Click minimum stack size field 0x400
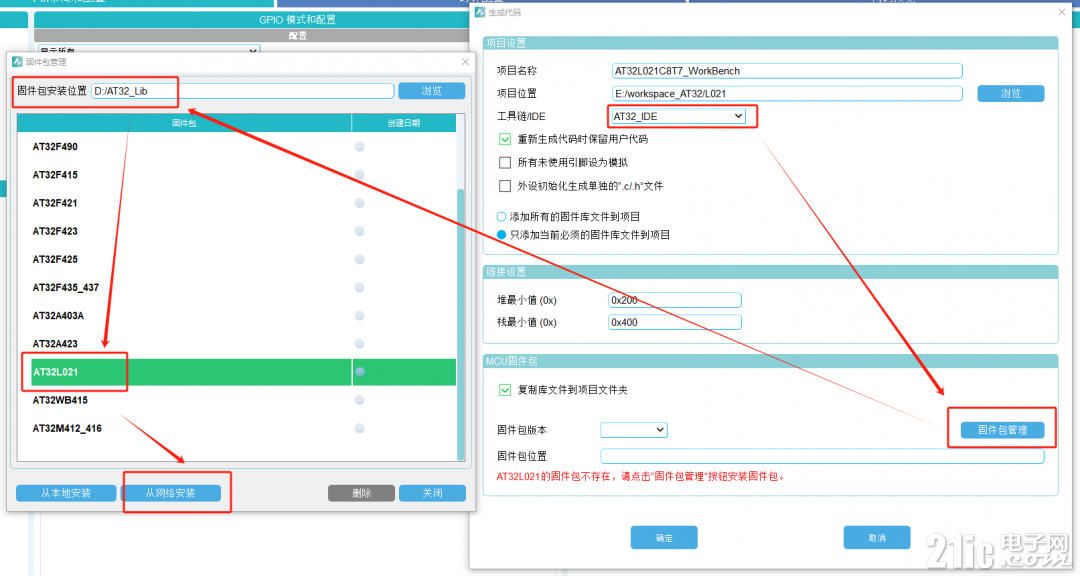 [674, 322]
